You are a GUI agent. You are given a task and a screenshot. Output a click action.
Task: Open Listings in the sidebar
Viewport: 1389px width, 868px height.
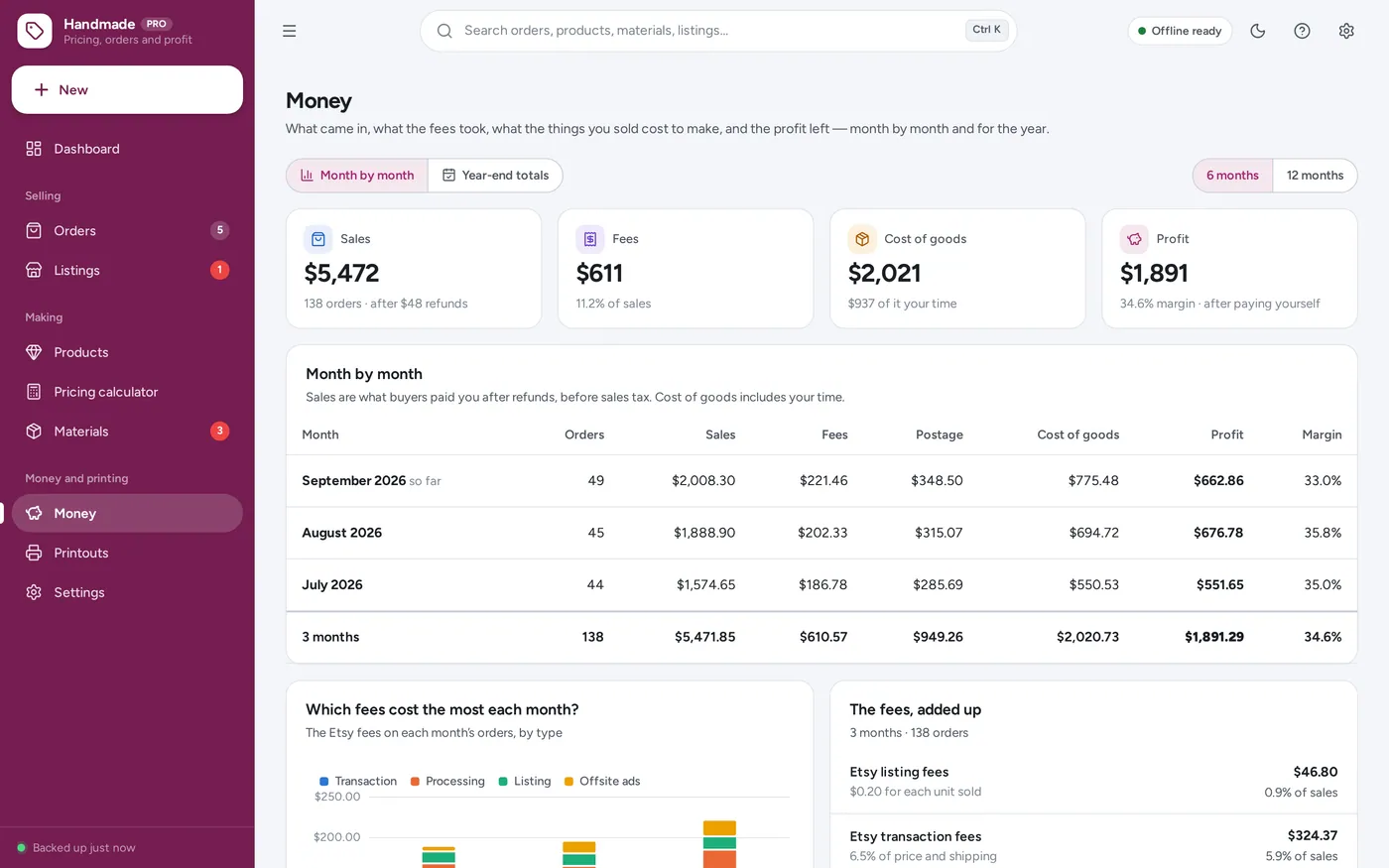point(127,270)
